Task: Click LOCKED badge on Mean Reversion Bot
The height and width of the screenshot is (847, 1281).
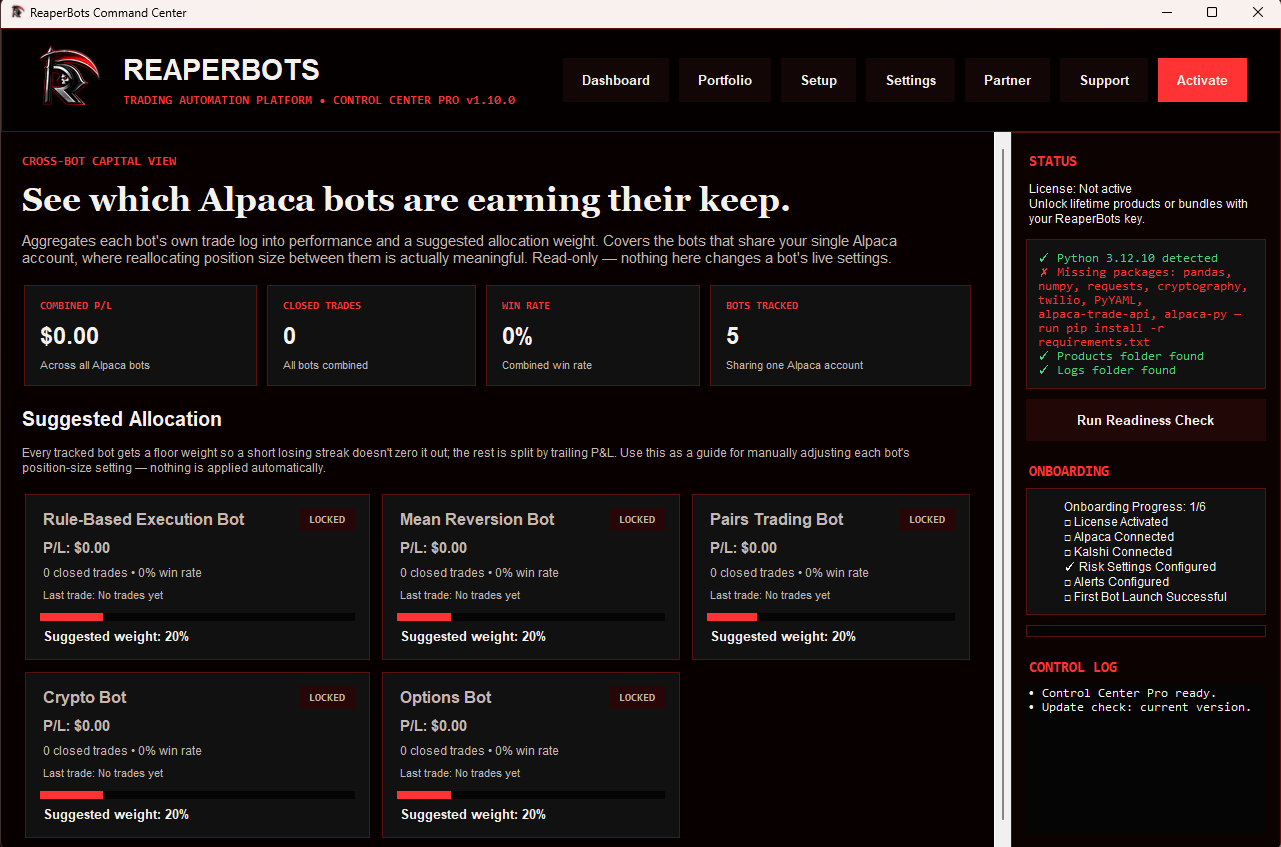Action: point(637,520)
